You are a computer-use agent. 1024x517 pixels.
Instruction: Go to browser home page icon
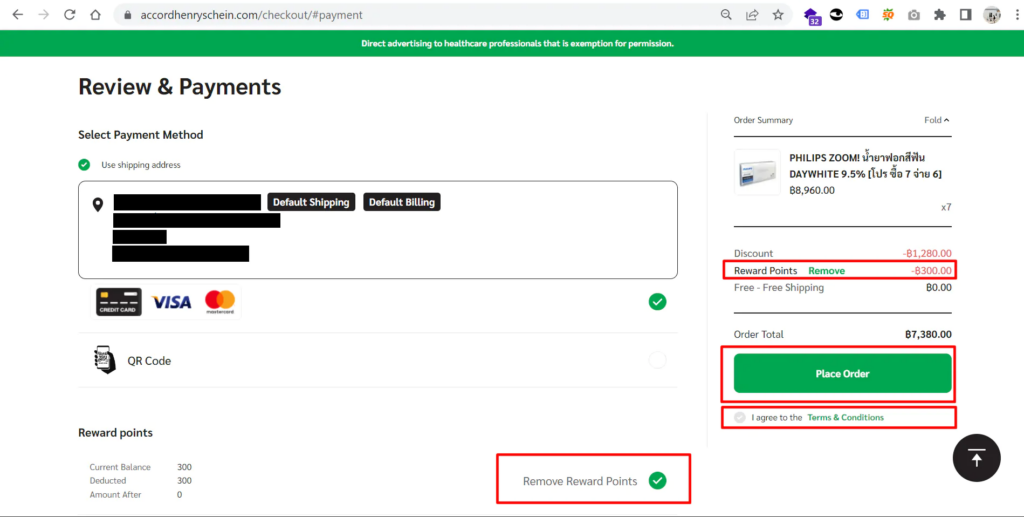tap(95, 15)
